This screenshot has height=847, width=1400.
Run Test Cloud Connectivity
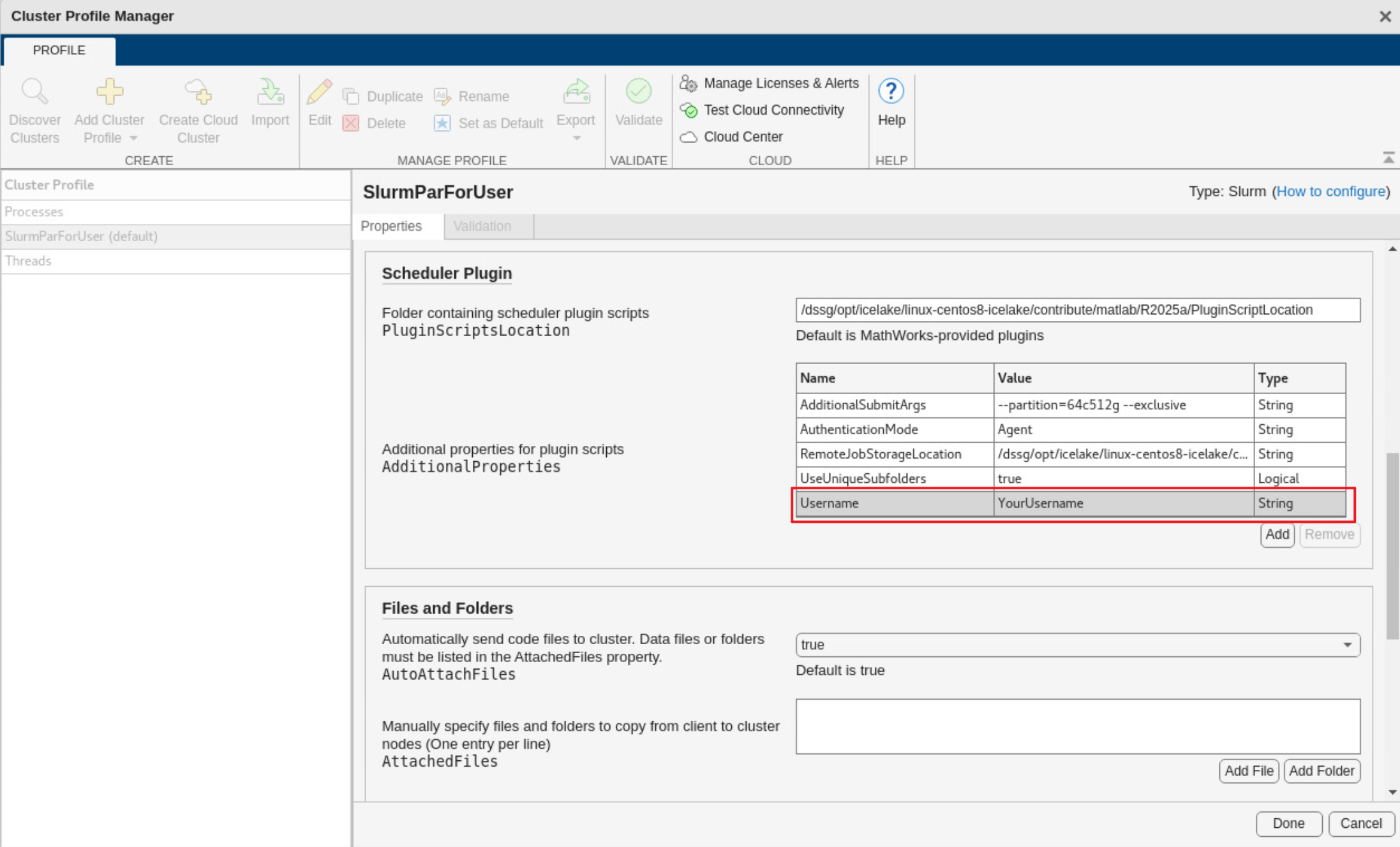point(762,110)
